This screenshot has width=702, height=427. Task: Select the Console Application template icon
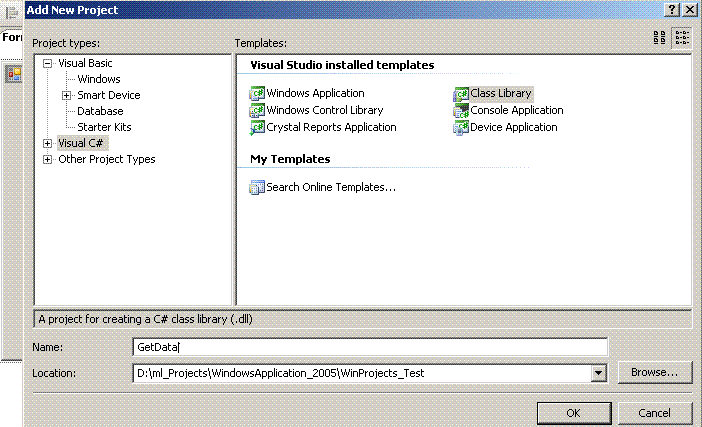pos(461,111)
